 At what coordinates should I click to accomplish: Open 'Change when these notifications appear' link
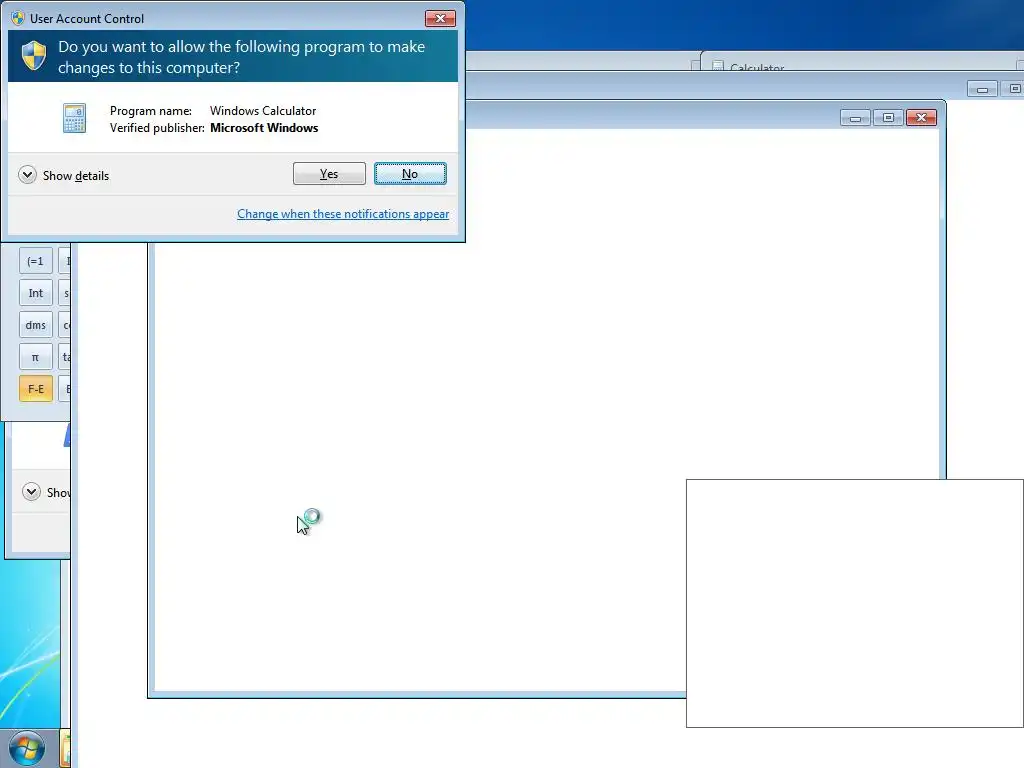point(343,214)
